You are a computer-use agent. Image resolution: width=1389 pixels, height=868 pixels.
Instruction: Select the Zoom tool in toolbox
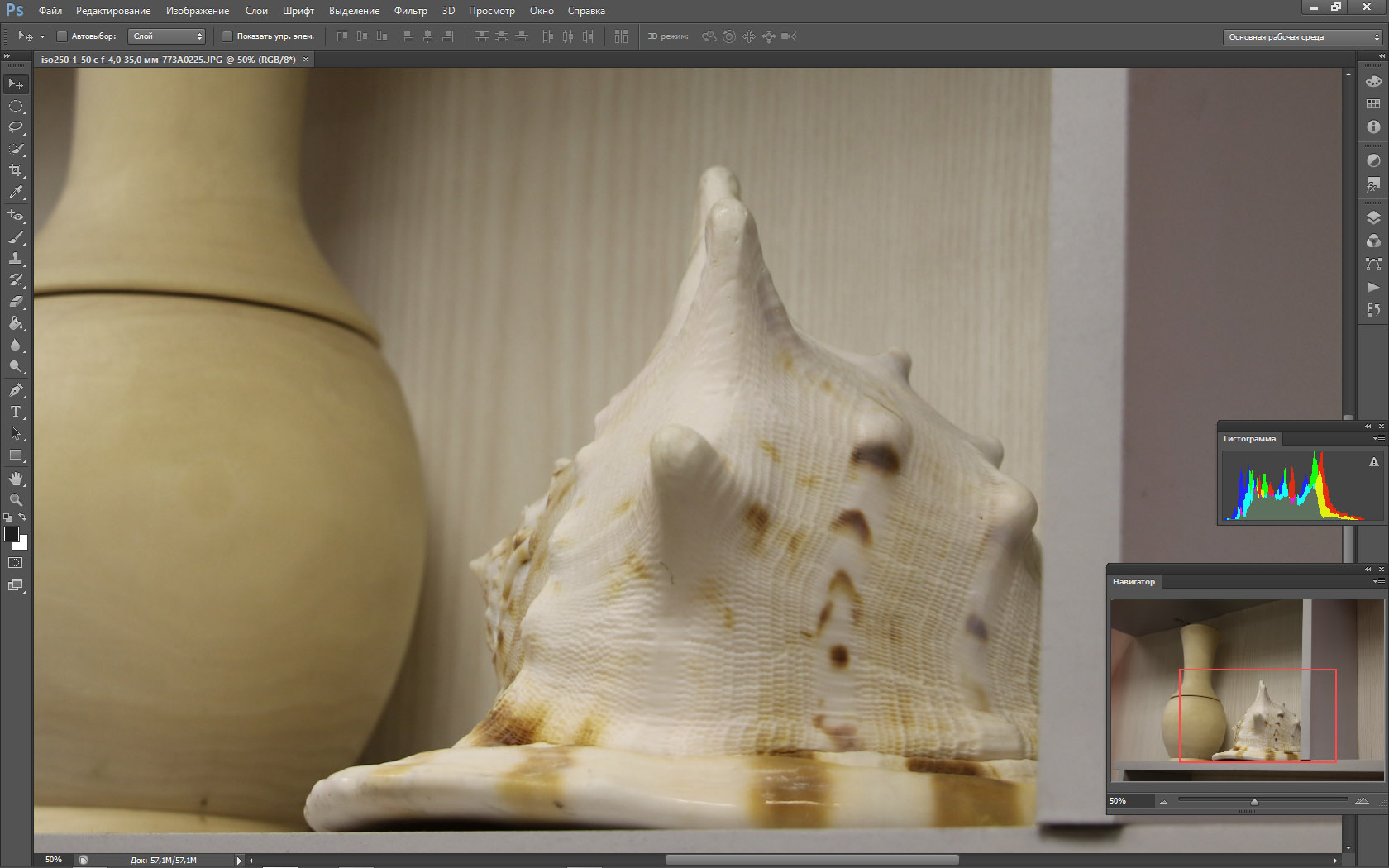(x=16, y=500)
